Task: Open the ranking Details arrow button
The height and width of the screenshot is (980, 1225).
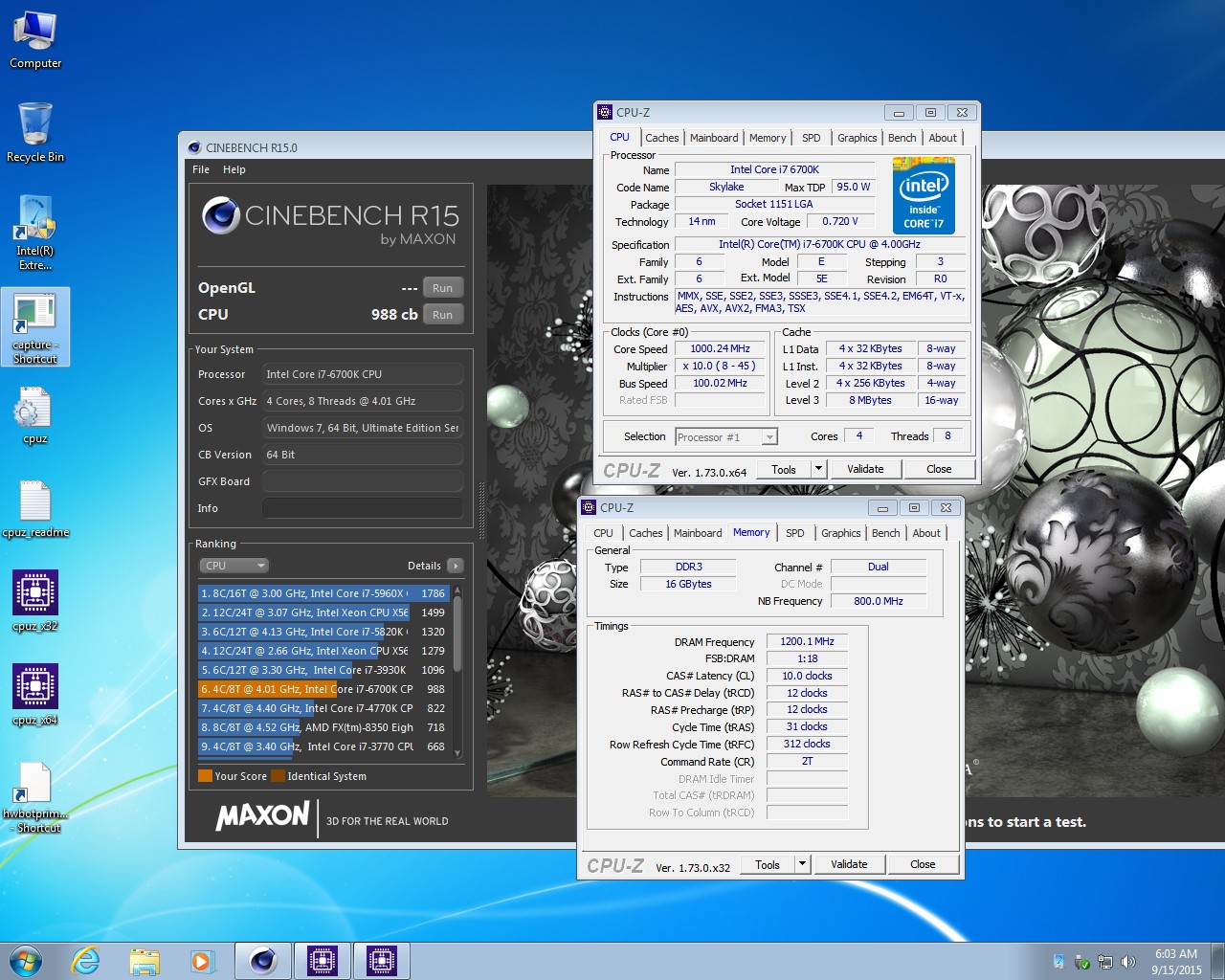Action: (456, 566)
